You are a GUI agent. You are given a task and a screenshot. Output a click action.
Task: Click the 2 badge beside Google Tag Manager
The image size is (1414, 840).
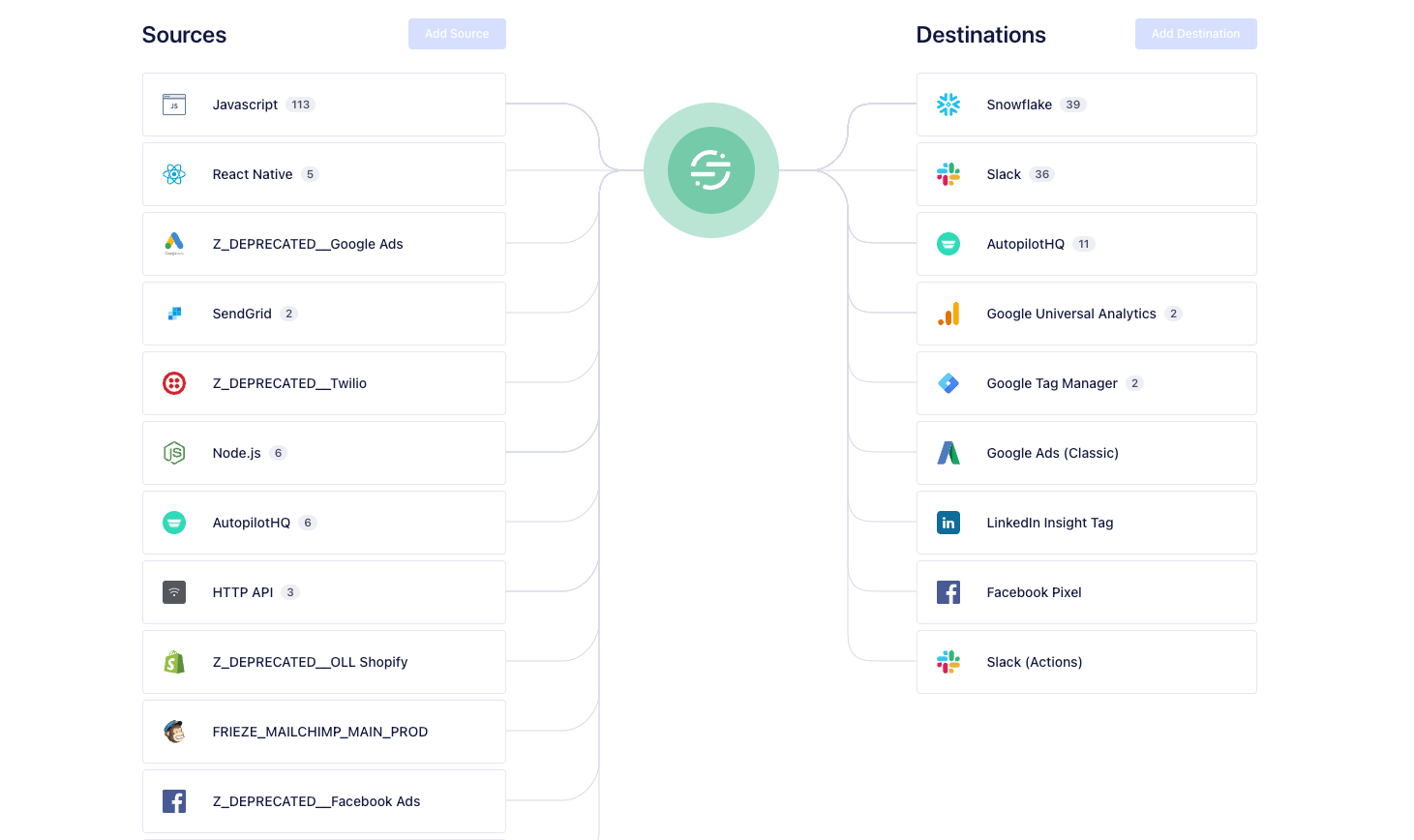[x=1135, y=383]
